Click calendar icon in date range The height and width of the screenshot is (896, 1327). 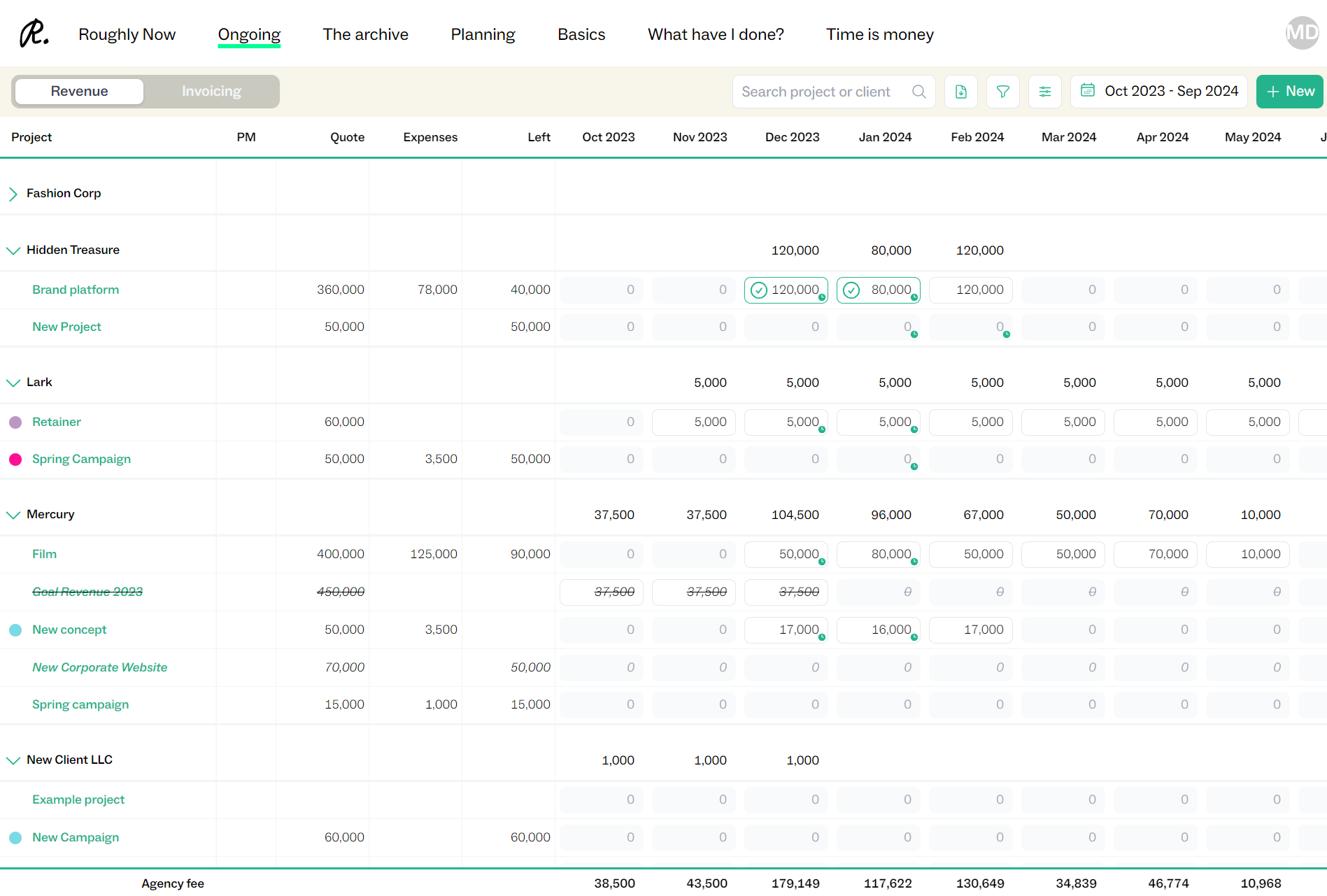coord(1087,91)
